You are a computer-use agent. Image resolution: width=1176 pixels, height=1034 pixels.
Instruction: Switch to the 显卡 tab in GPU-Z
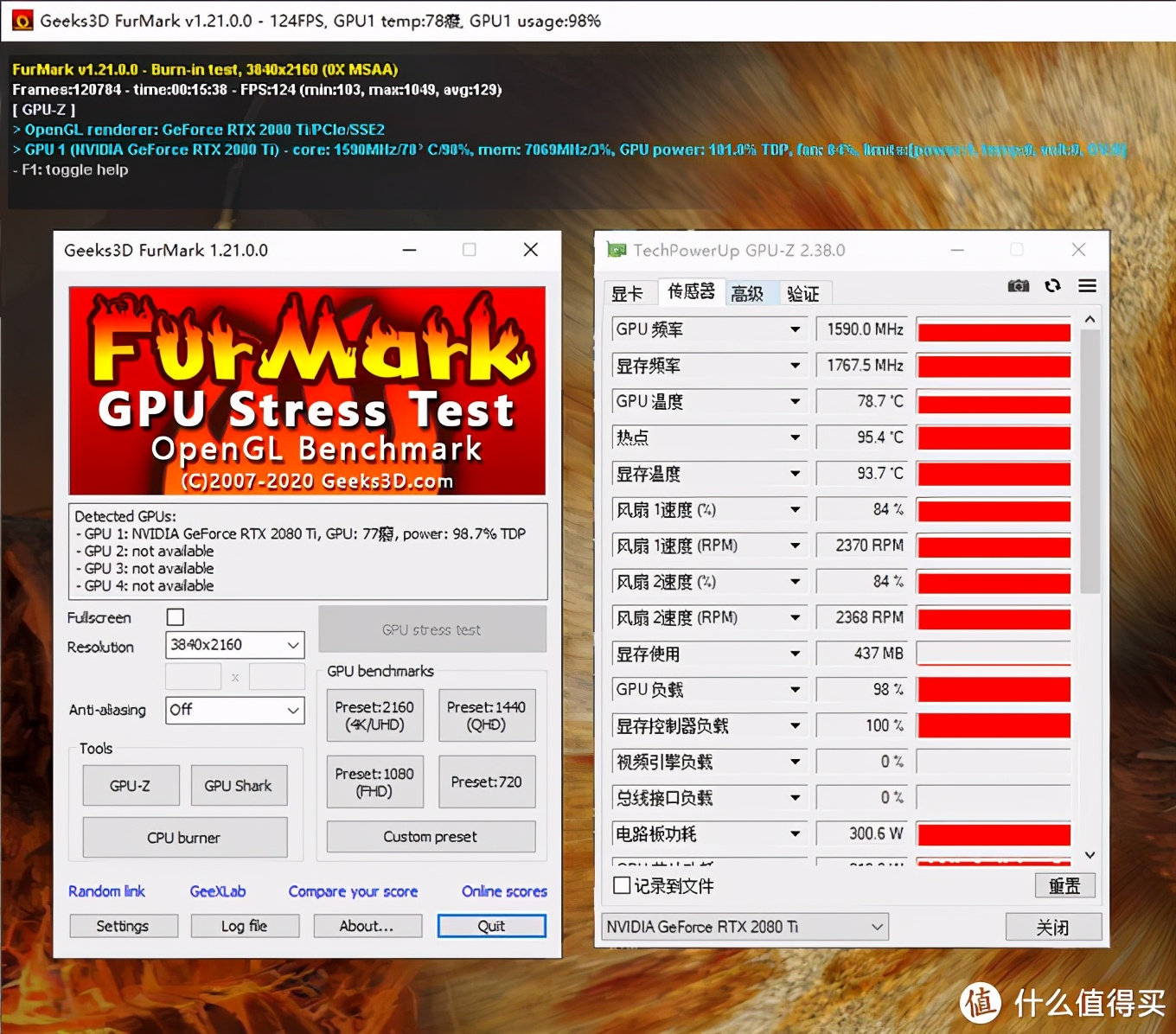click(x=628, y=294)
